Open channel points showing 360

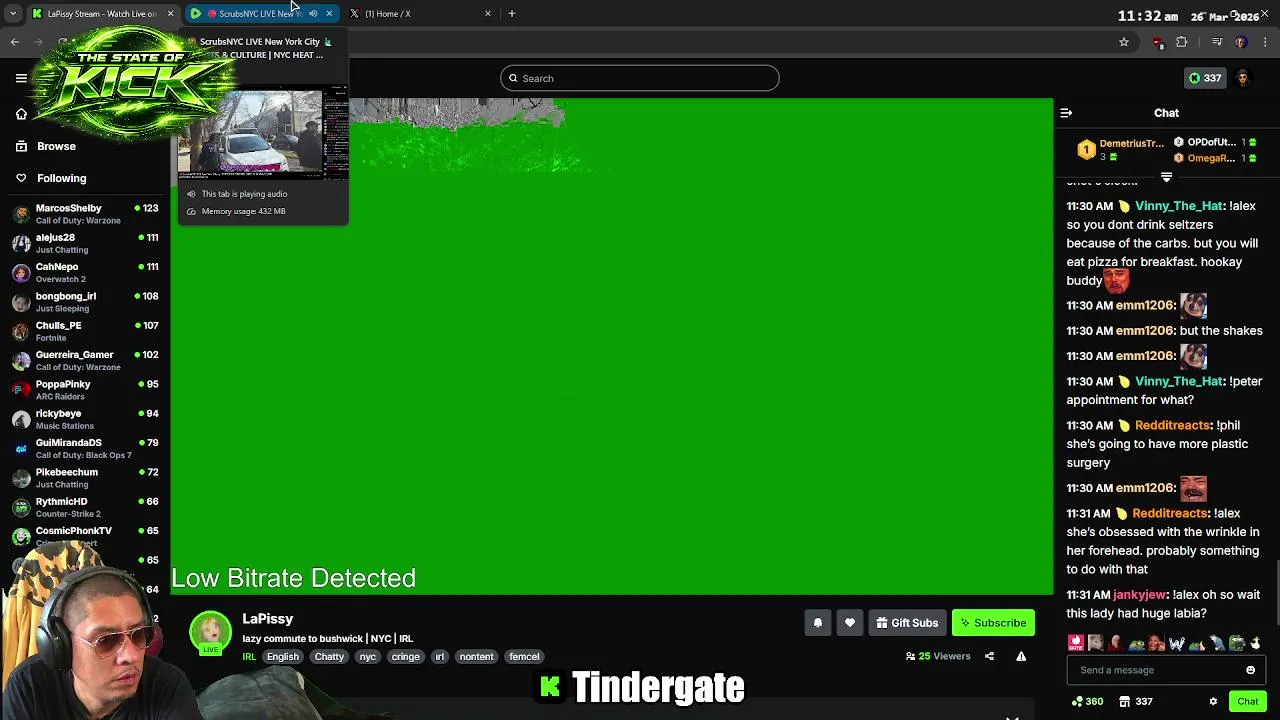tap(1086, 702)
